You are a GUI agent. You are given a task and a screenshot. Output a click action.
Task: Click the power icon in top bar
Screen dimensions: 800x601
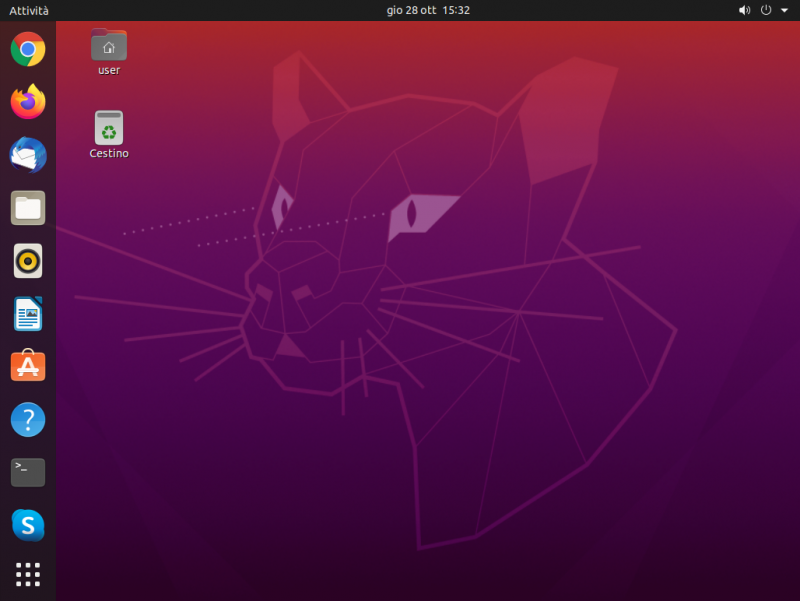[766, 10]
